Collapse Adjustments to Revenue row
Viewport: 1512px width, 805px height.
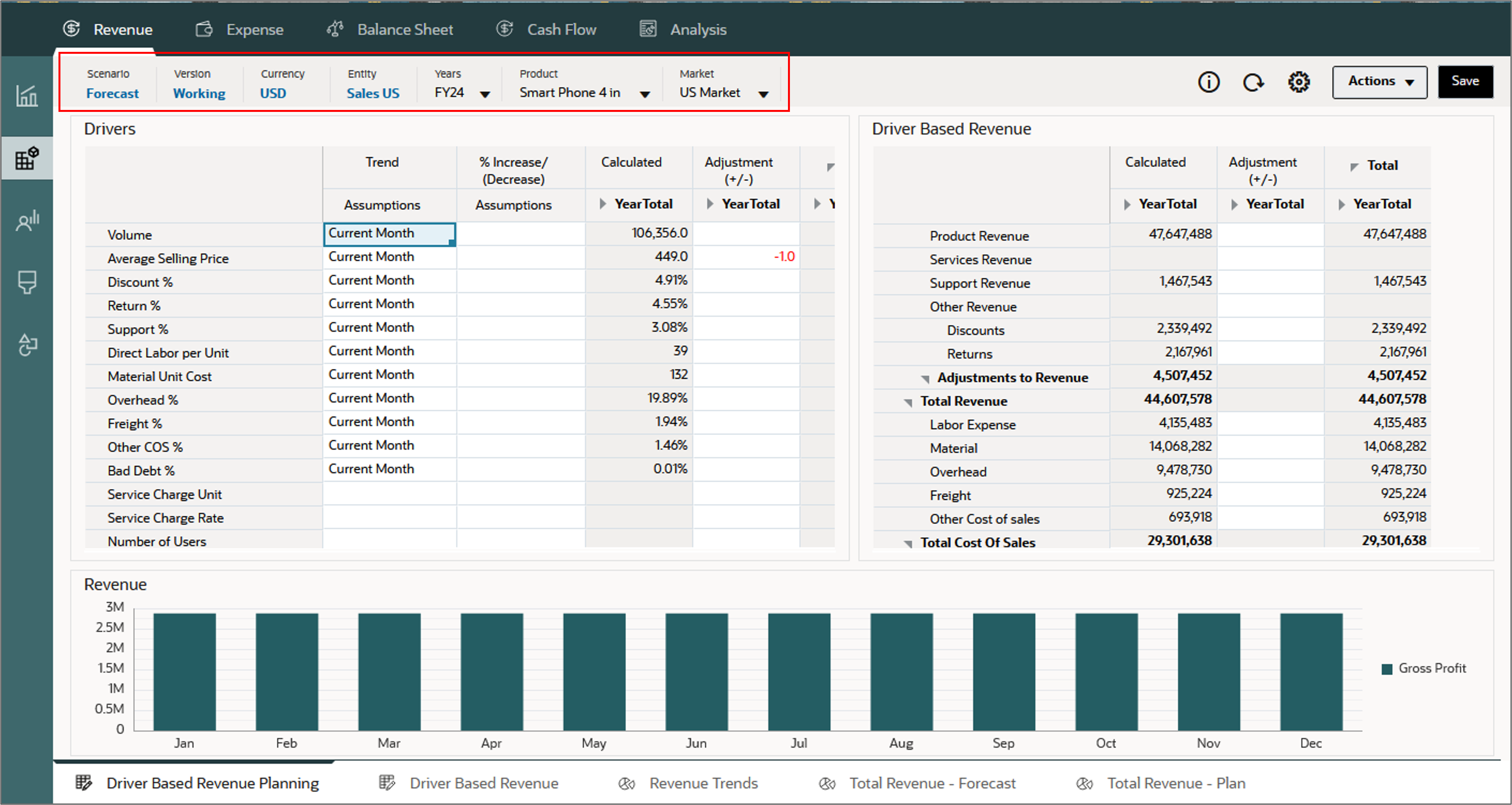click(x=925, y=379)
